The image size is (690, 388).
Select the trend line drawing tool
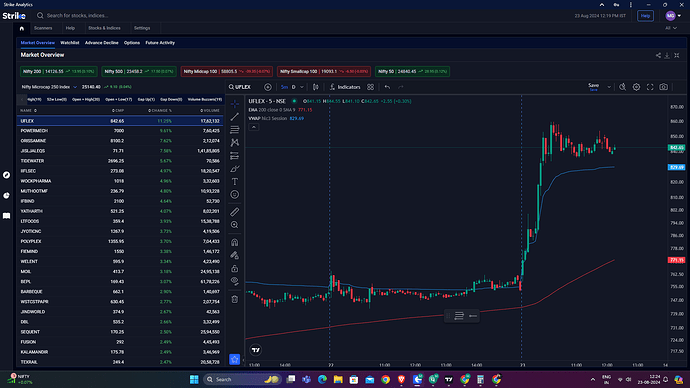click(x=235, y=117)
